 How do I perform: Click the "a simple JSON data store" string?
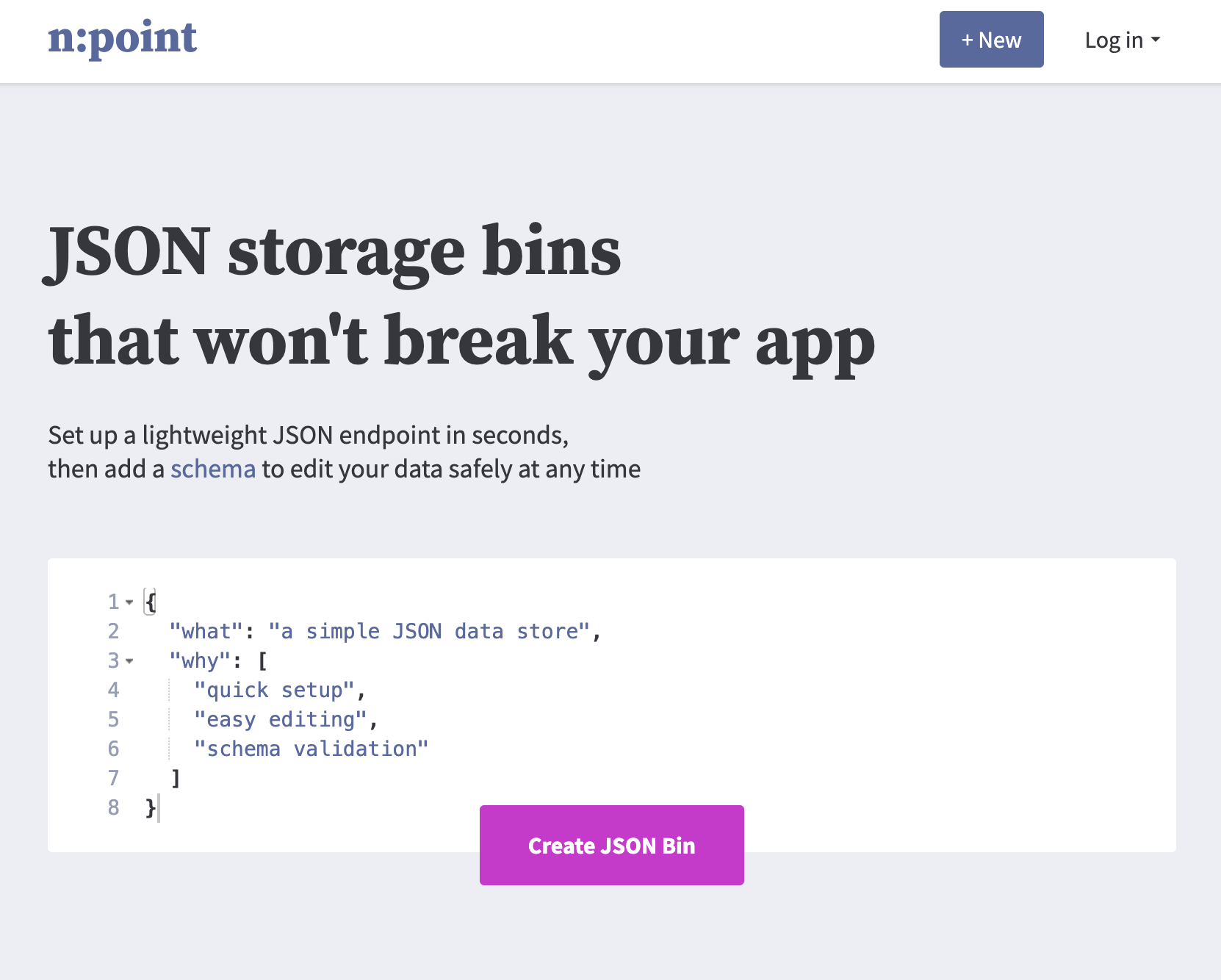429,632
